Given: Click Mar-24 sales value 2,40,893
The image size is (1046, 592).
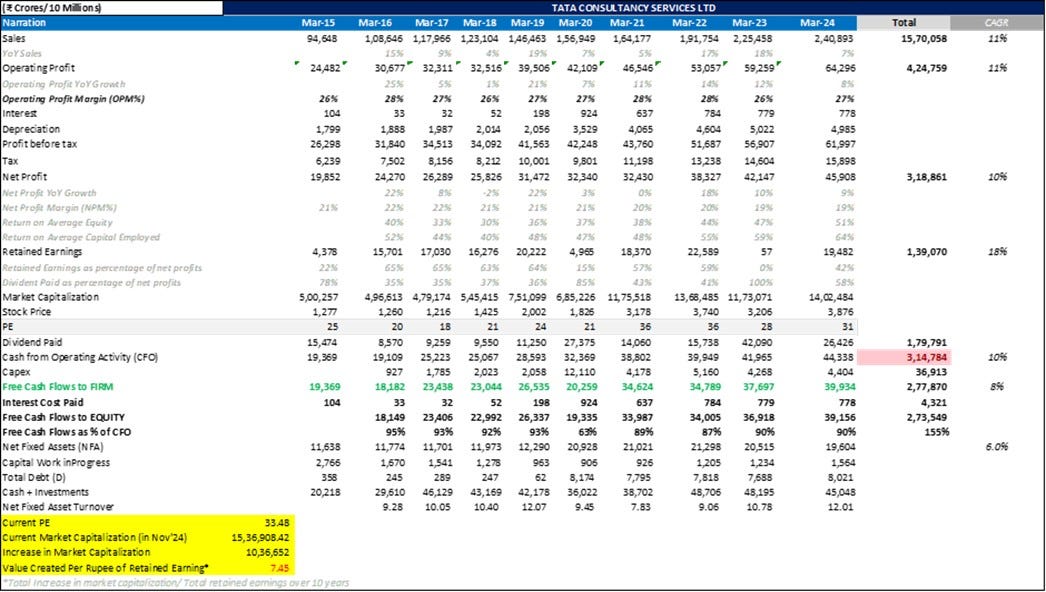Looking at the screenshot, I should coord(833,39).
